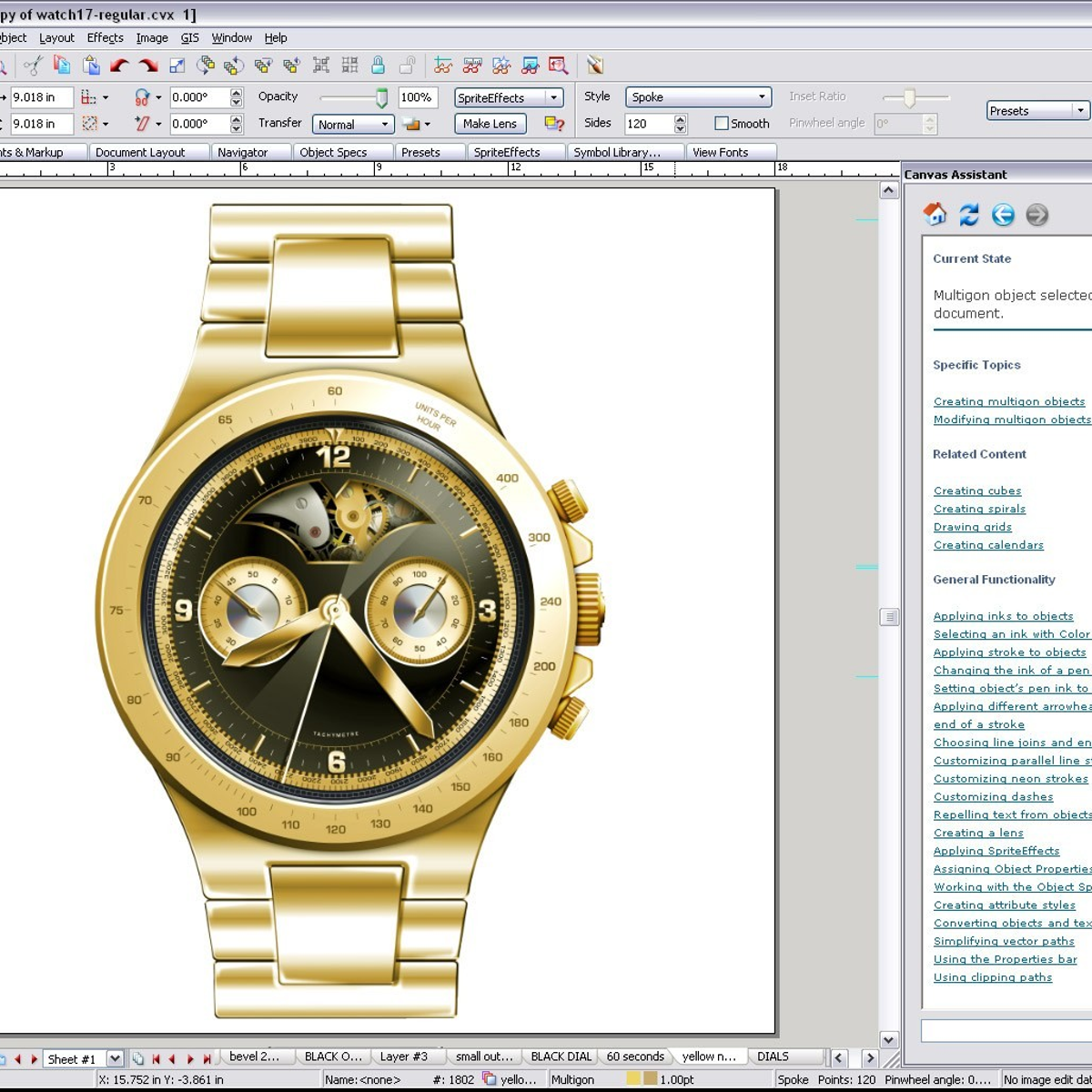This screenshot has height=1092, width=1092.
Task: Click the Paste toolbar icon
Action: coord(91,65)
